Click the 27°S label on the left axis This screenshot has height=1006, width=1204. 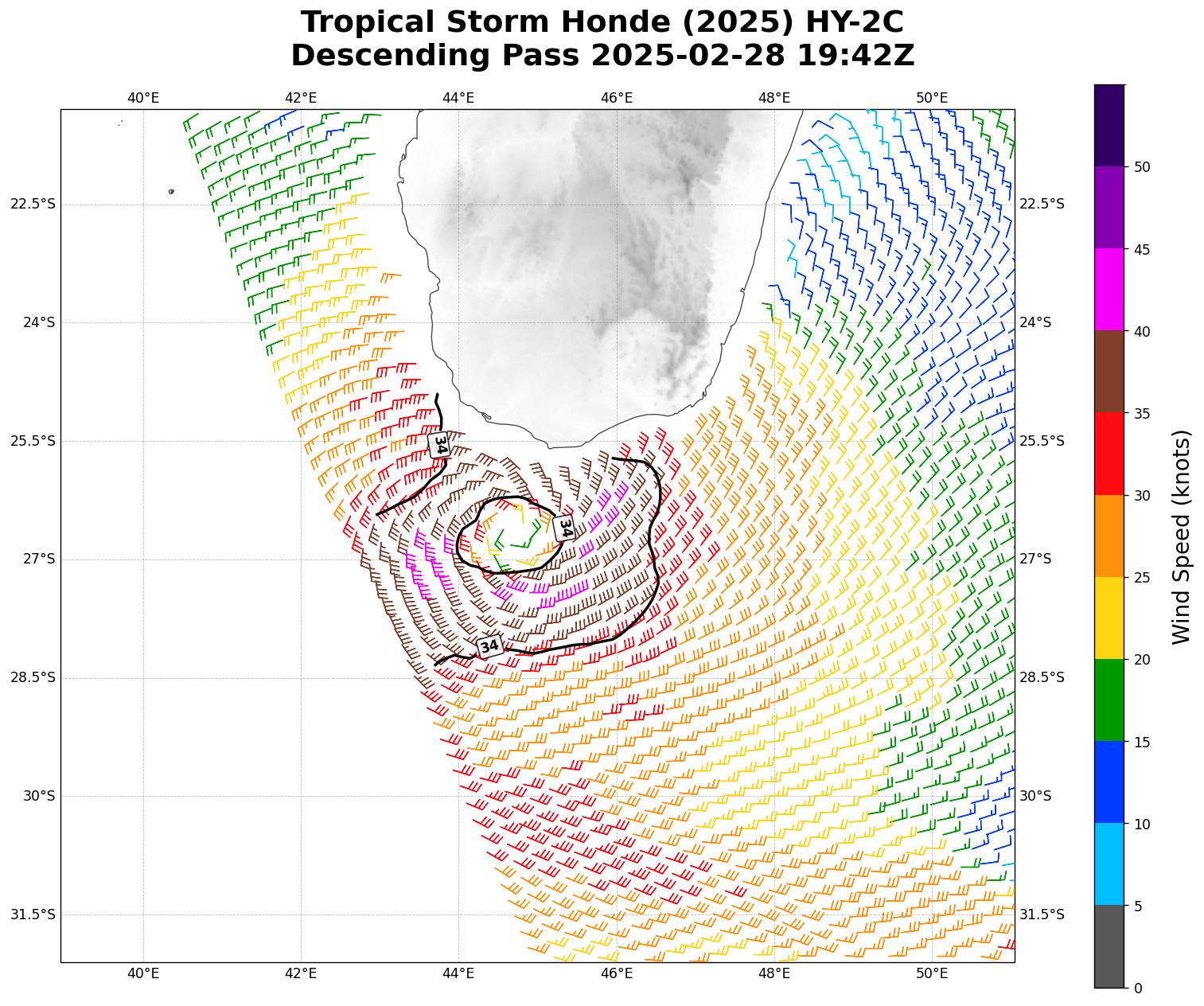click(38, 560)
